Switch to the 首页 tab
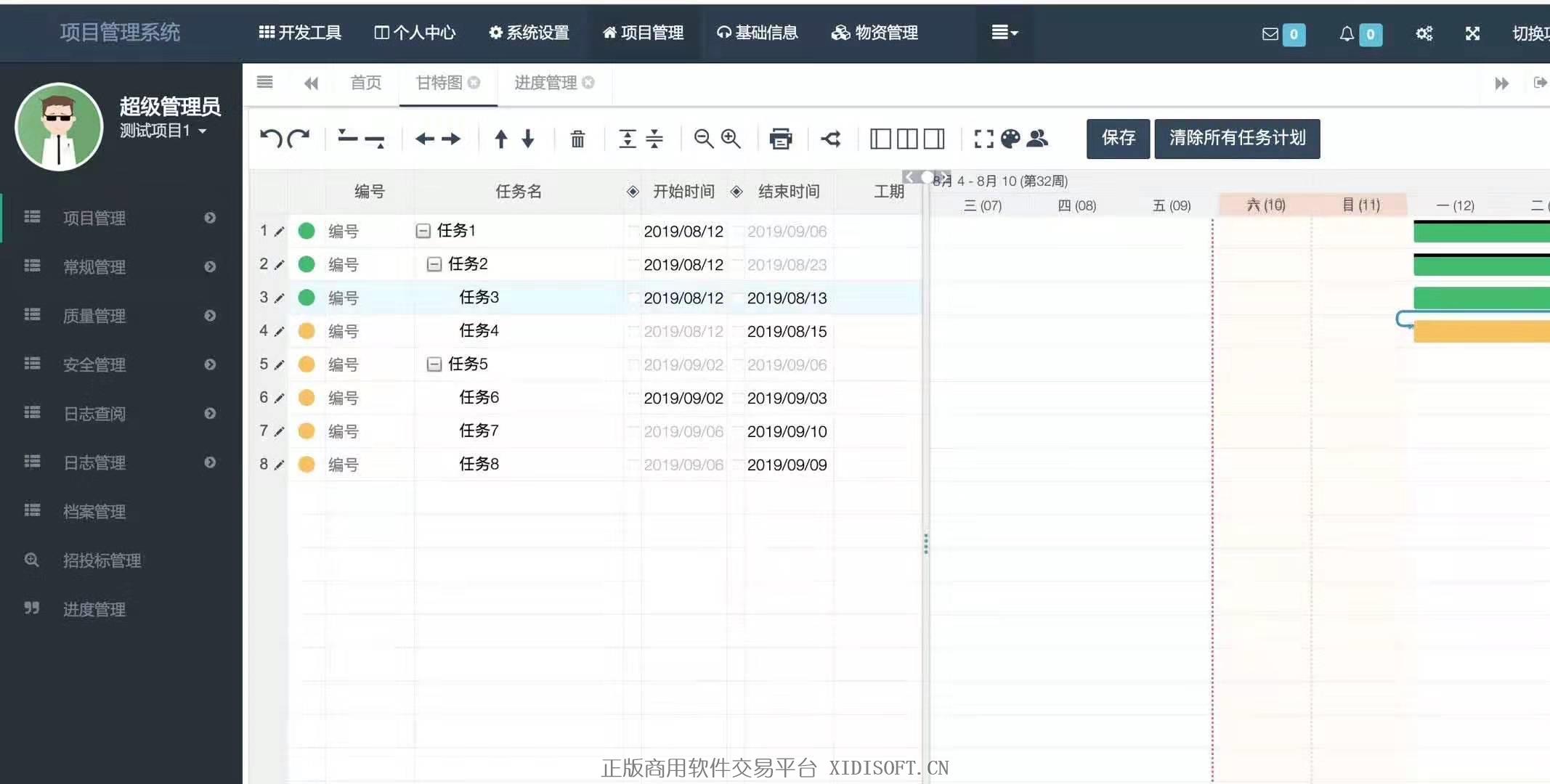The image size is (1550, 784). [366, 83]
